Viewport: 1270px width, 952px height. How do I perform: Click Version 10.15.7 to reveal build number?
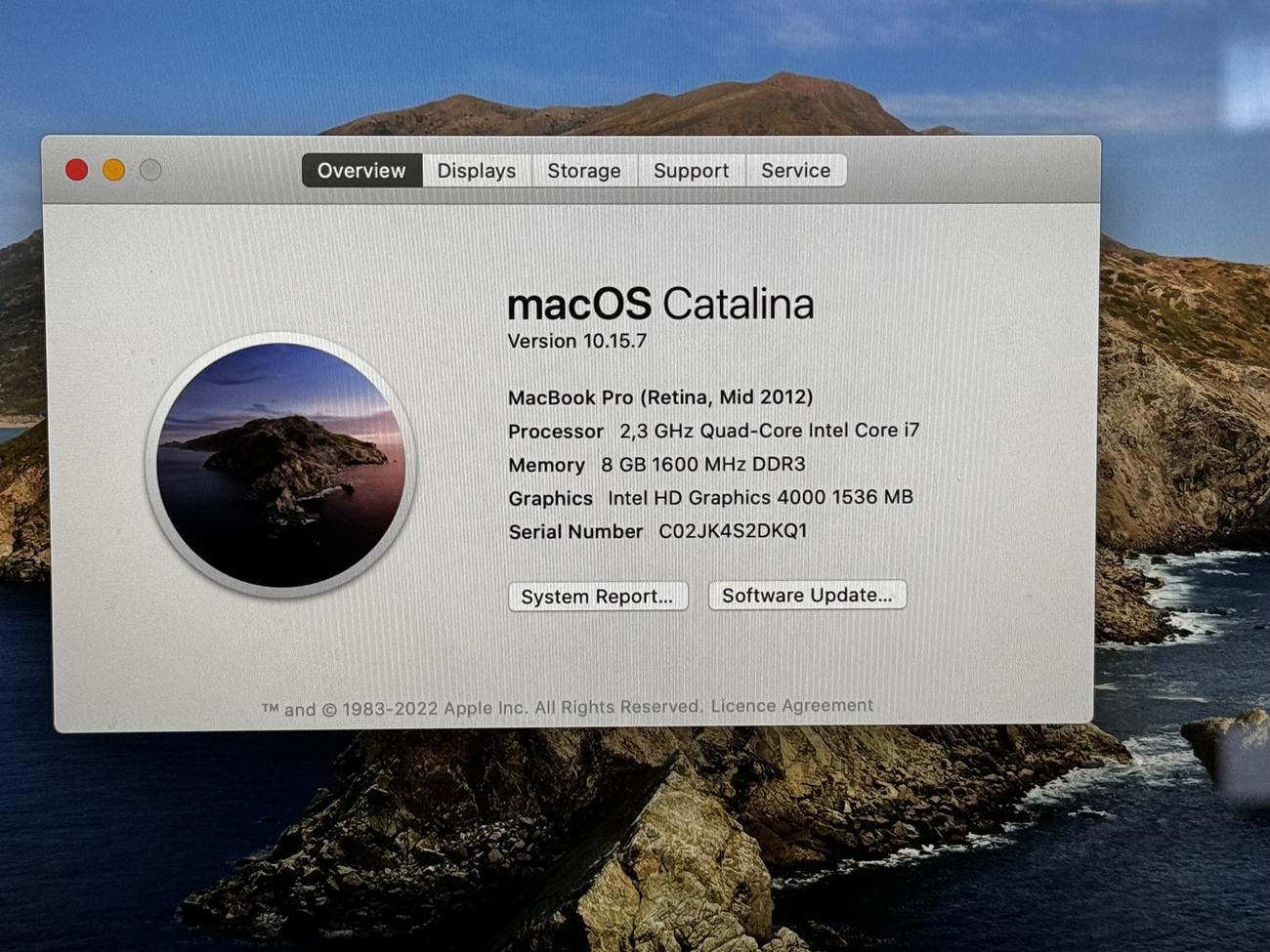576,341
